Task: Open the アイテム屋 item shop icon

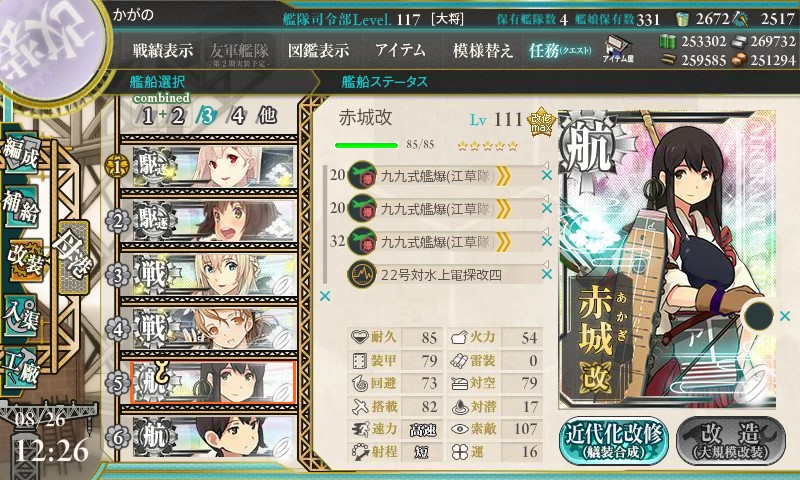Action: pos(618,49)
